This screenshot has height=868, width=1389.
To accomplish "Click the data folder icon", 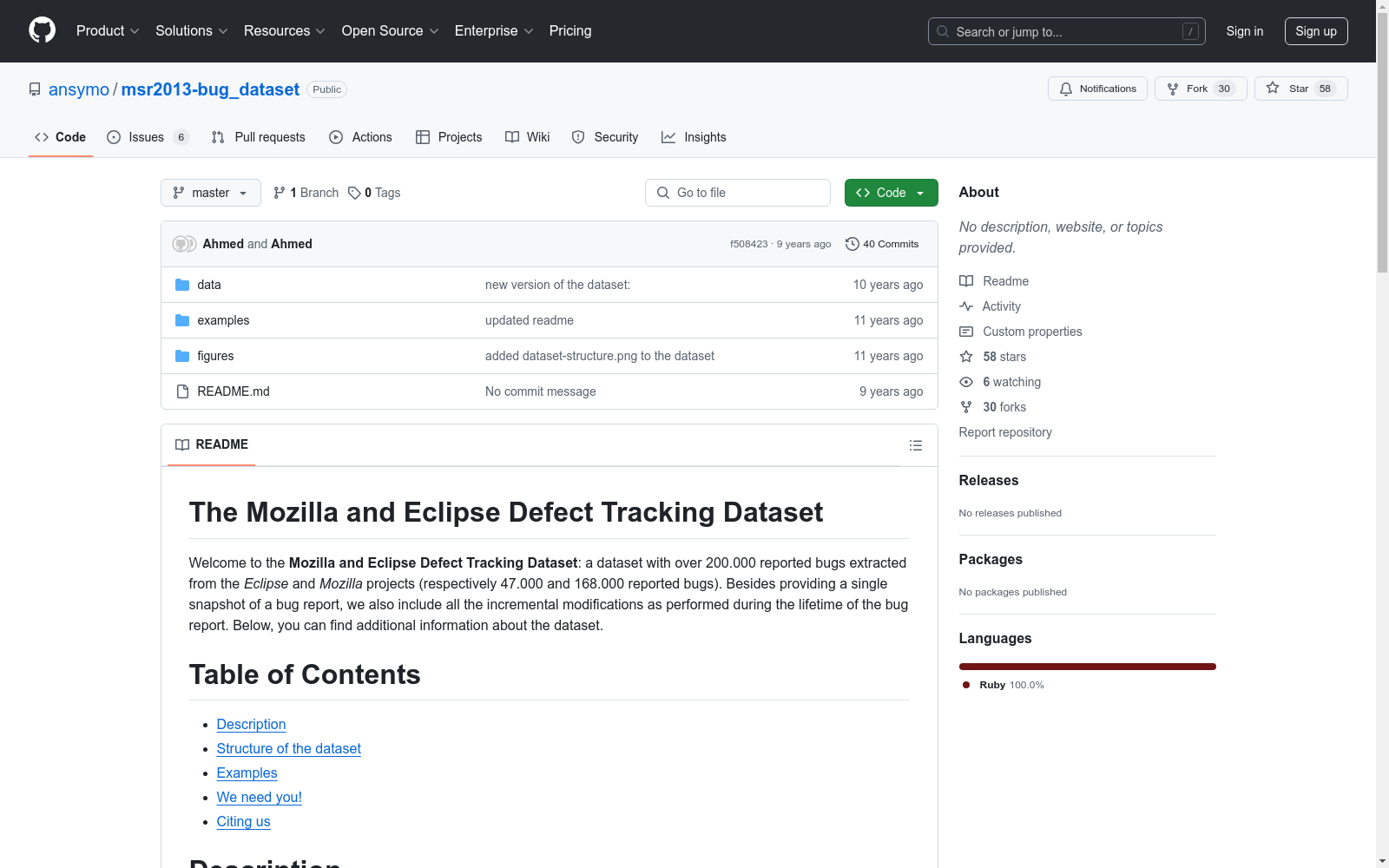I will pyautogui.click(x=182, y=285).
